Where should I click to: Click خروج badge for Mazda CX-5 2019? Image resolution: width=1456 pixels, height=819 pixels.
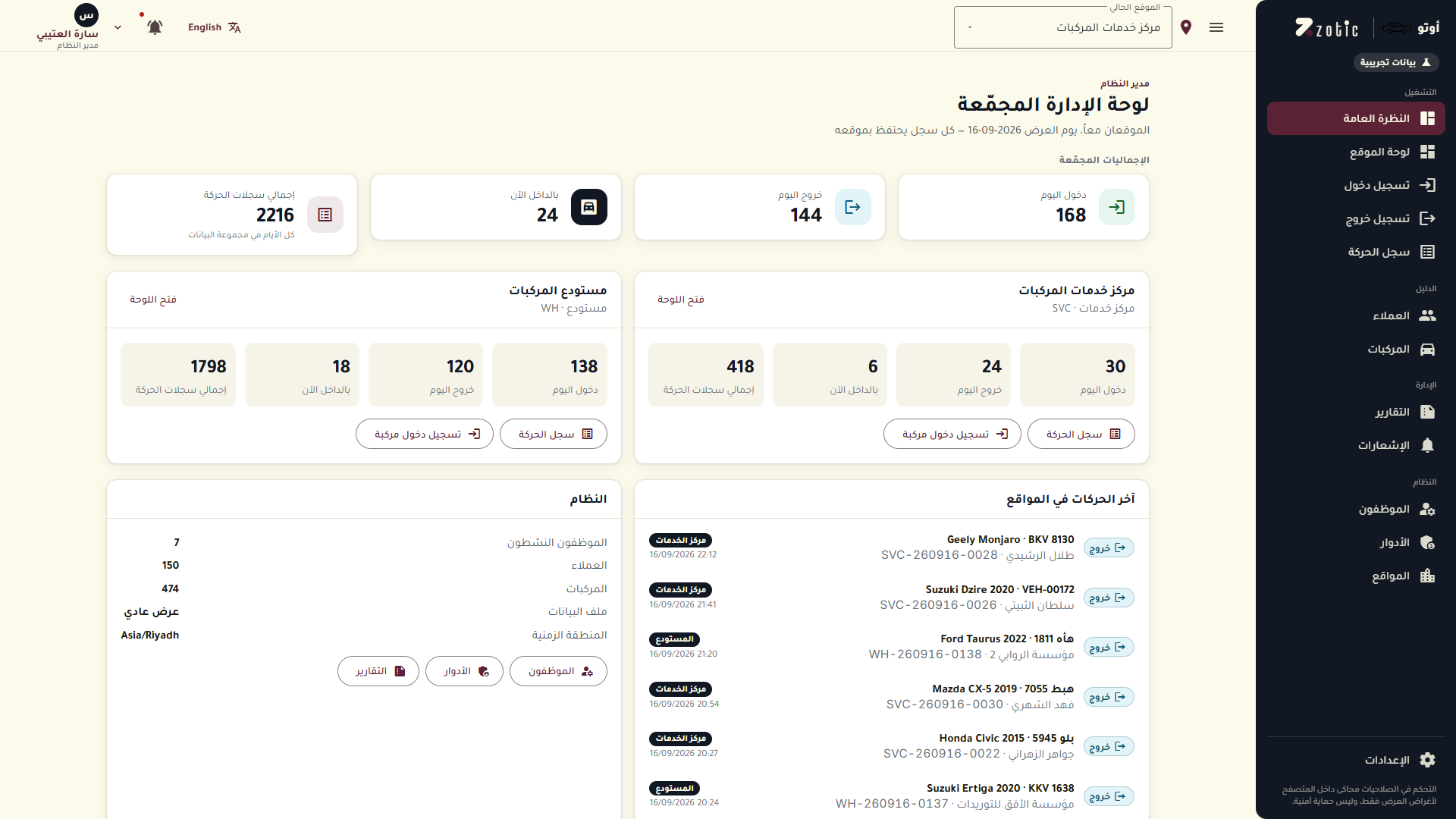(1109, 697)
